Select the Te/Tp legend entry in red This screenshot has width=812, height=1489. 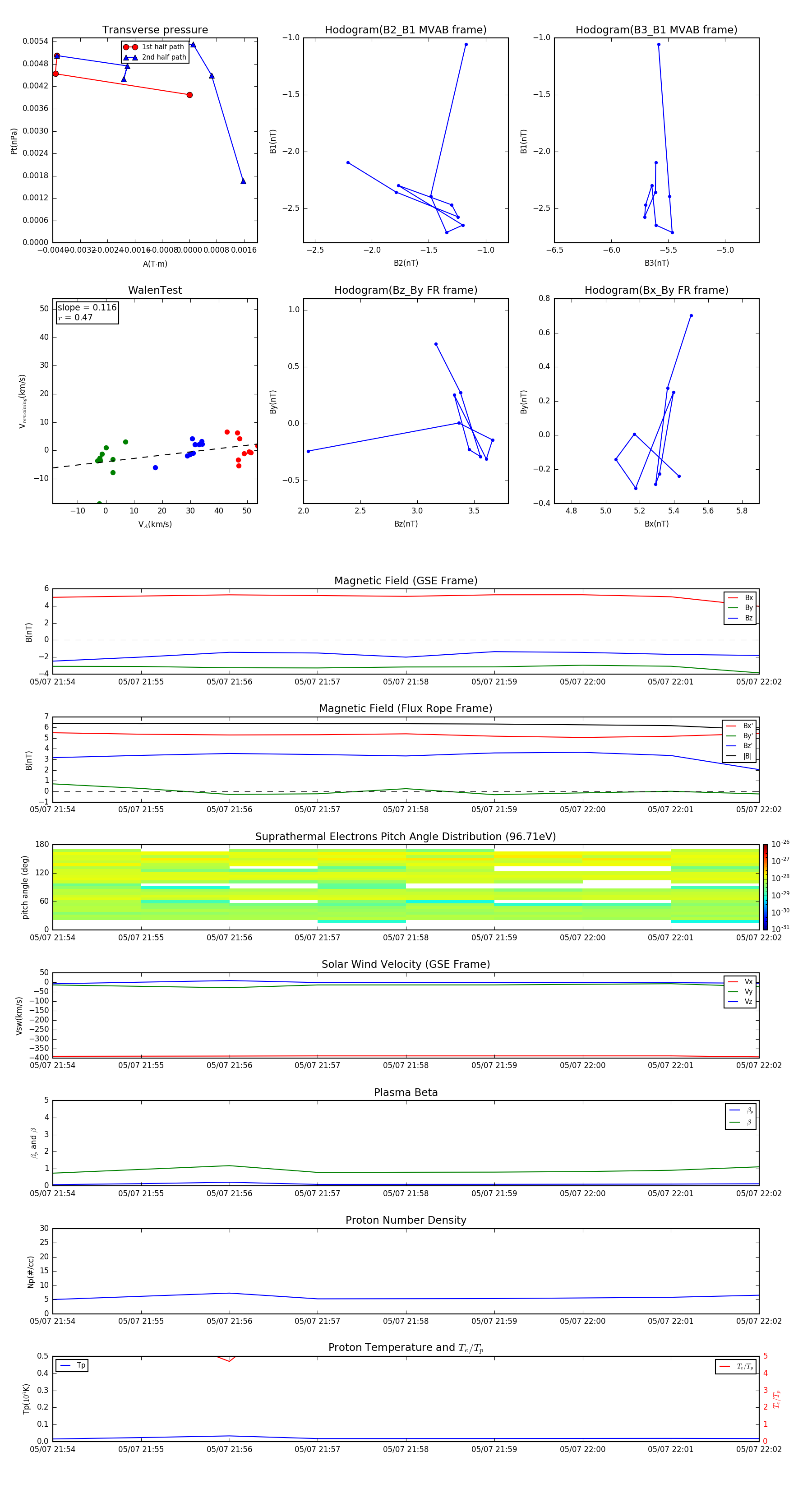point(736,1366)
